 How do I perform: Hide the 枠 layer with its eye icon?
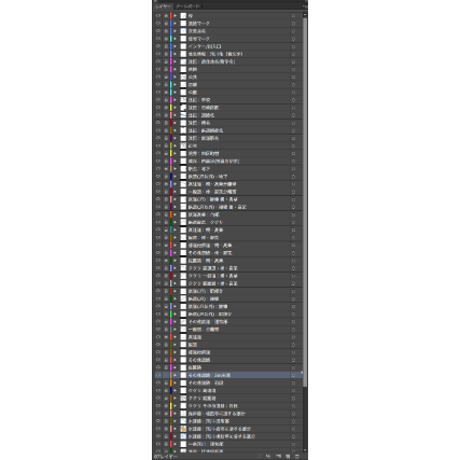click(158, 16)
